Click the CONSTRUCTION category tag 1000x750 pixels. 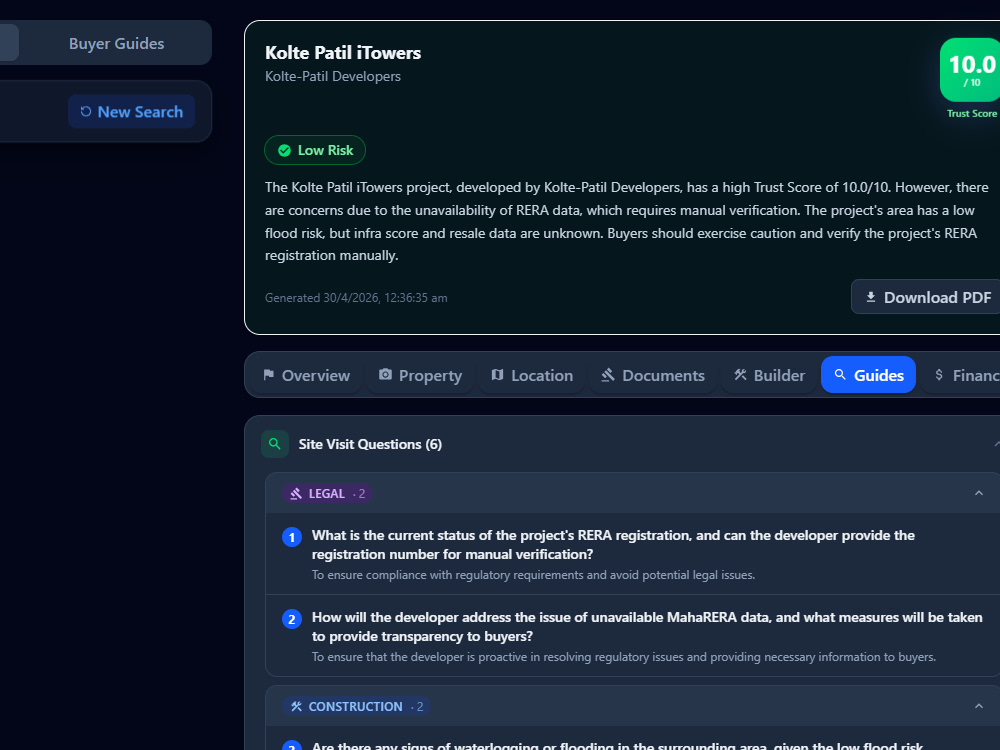tap(357, 707)
